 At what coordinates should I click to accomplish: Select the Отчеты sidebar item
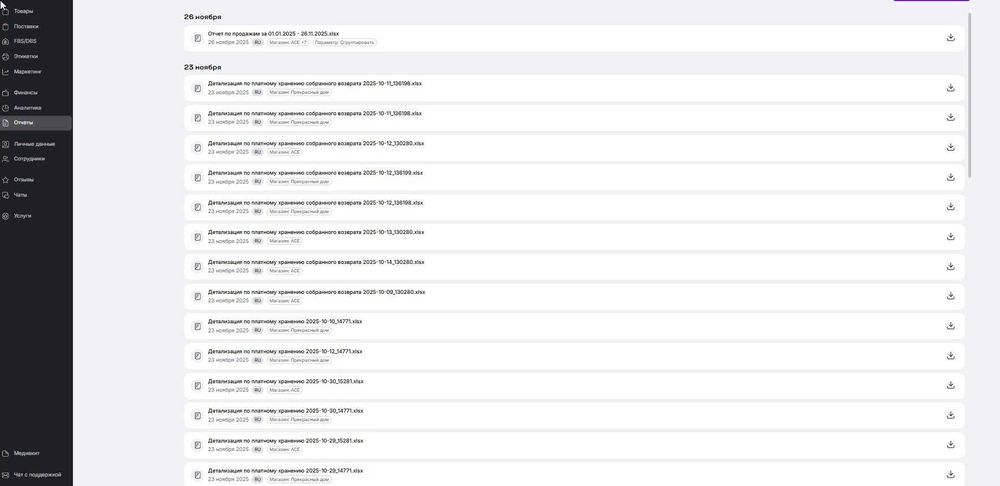pyautogui.click(x=36, y=122)
